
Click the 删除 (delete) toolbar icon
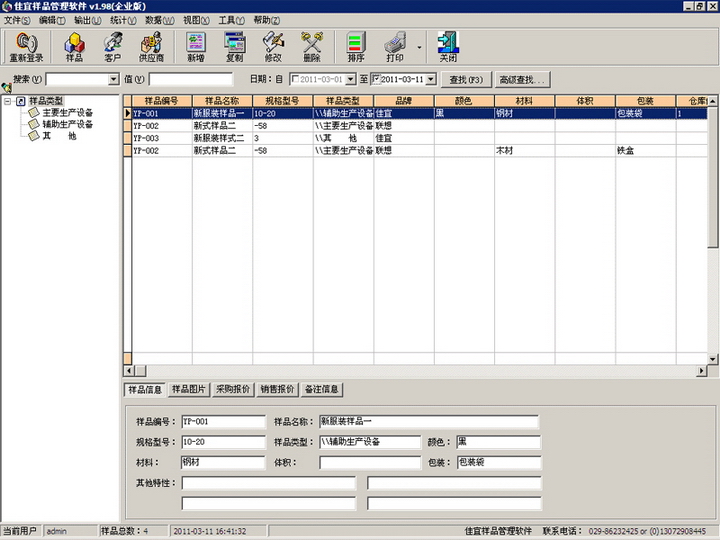[x=311, y=46]
